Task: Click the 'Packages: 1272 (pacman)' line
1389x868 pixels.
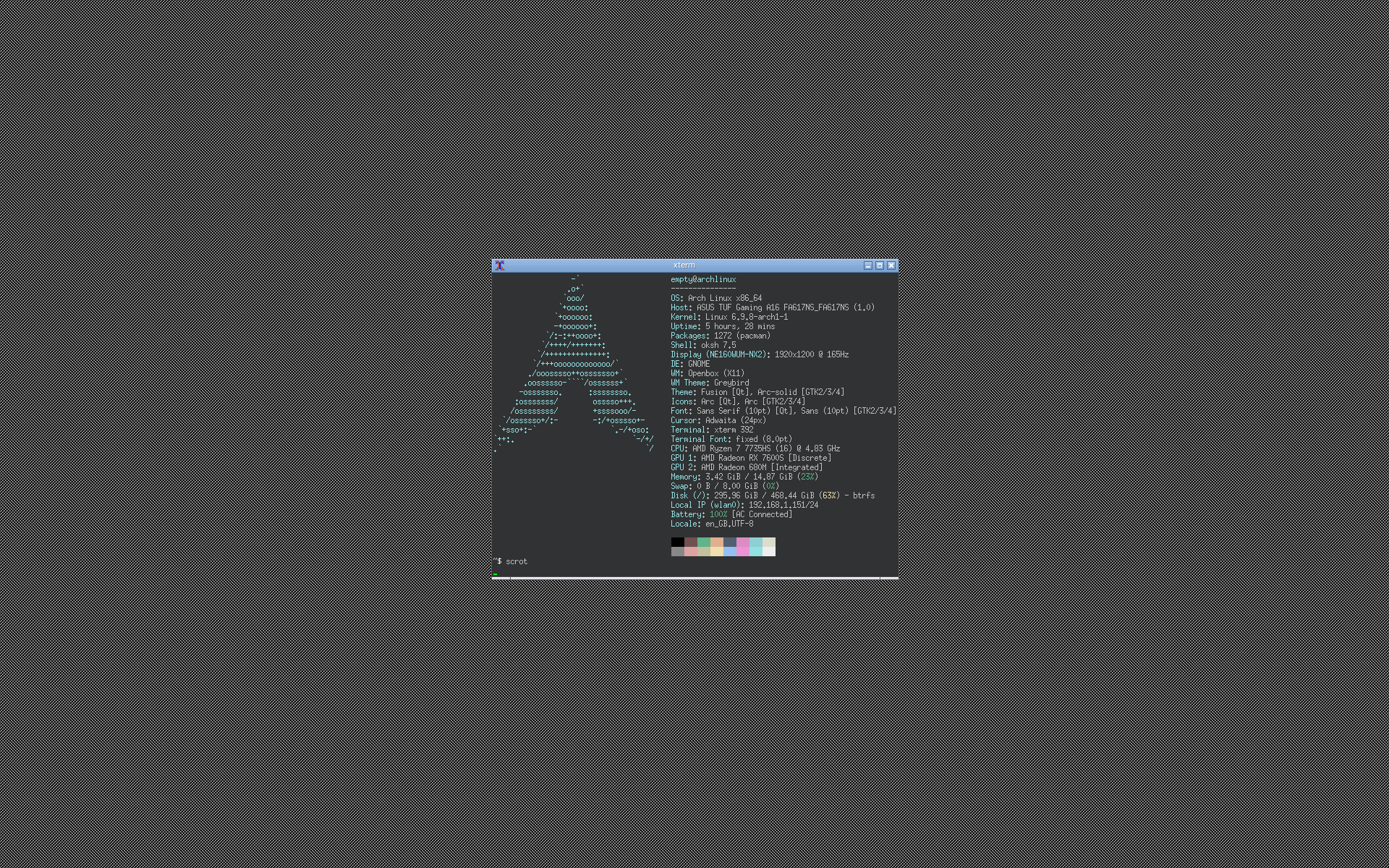Action: (x=721, y=336)
